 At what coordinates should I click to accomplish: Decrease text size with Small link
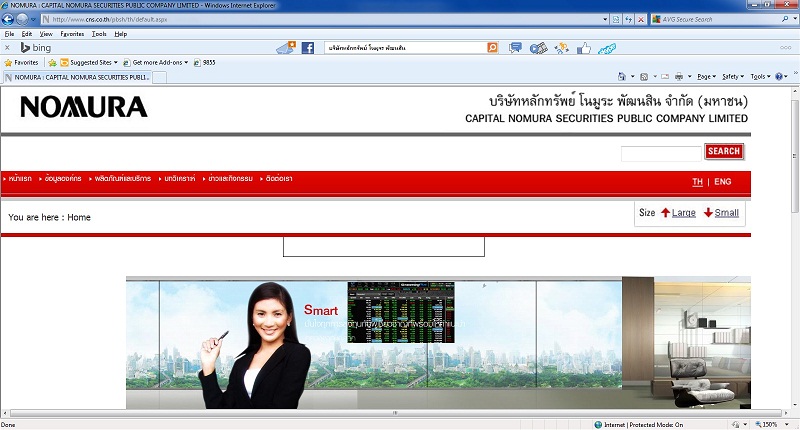727,213
